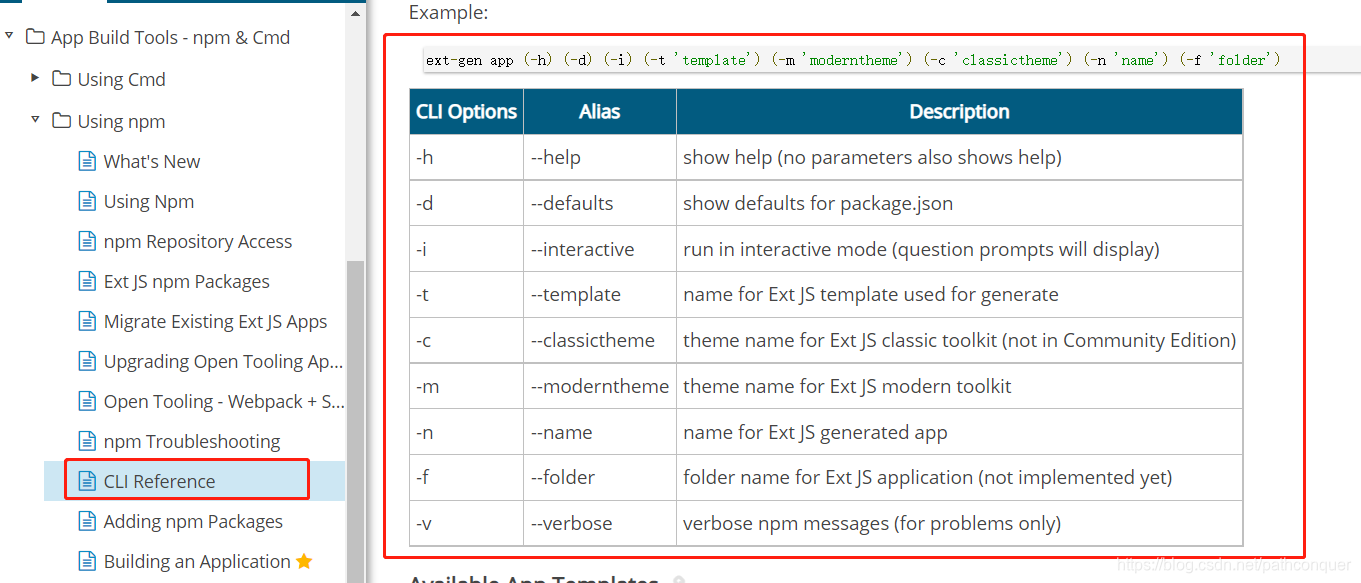Open the What's New page
Screen dimensions: 1361x583
pos(152,161)
